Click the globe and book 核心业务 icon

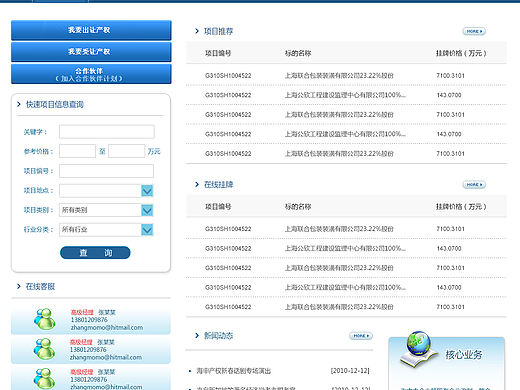tap(419, 349)
